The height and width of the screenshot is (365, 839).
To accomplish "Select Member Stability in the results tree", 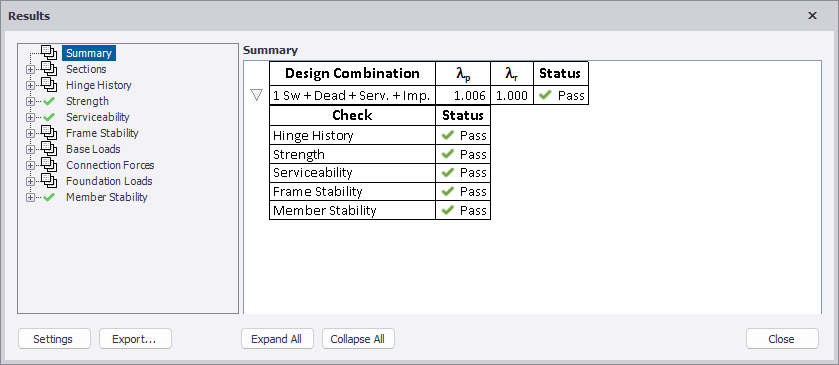I will 106,197.
